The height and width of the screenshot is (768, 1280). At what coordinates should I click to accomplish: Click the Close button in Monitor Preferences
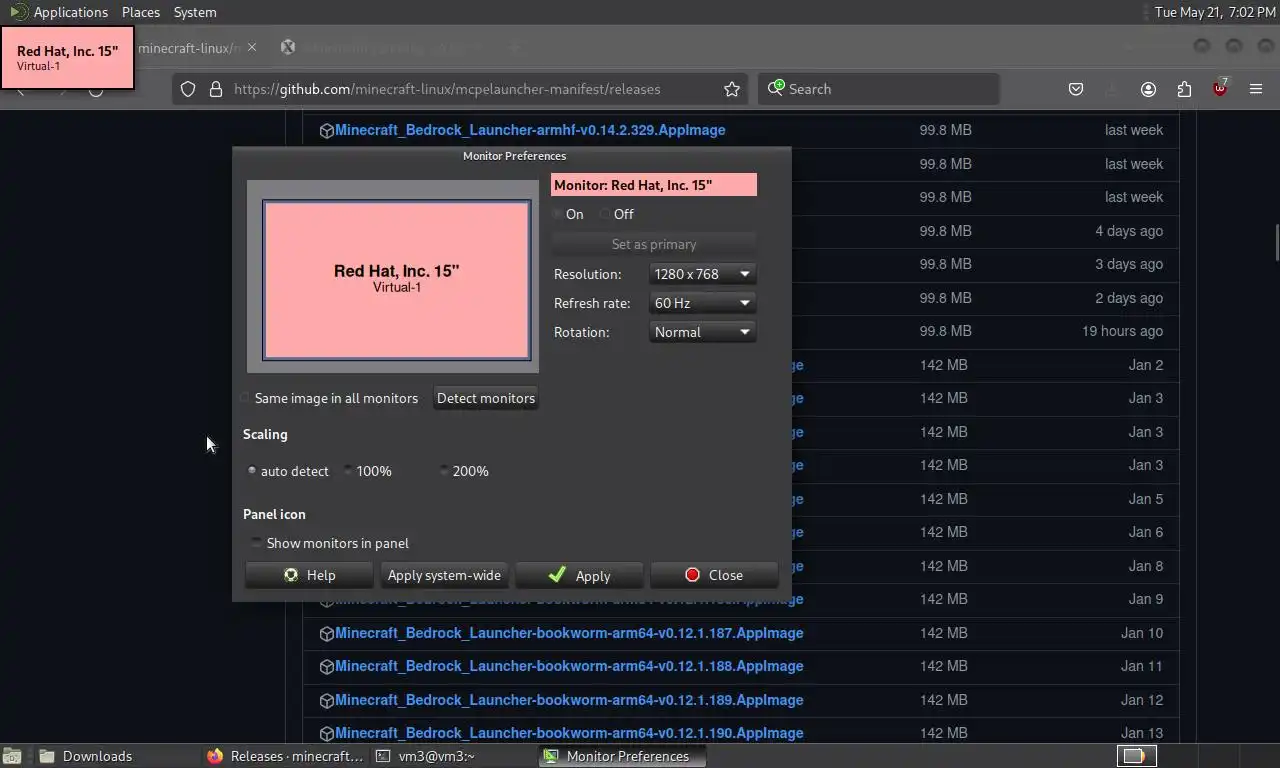[714, 575]
